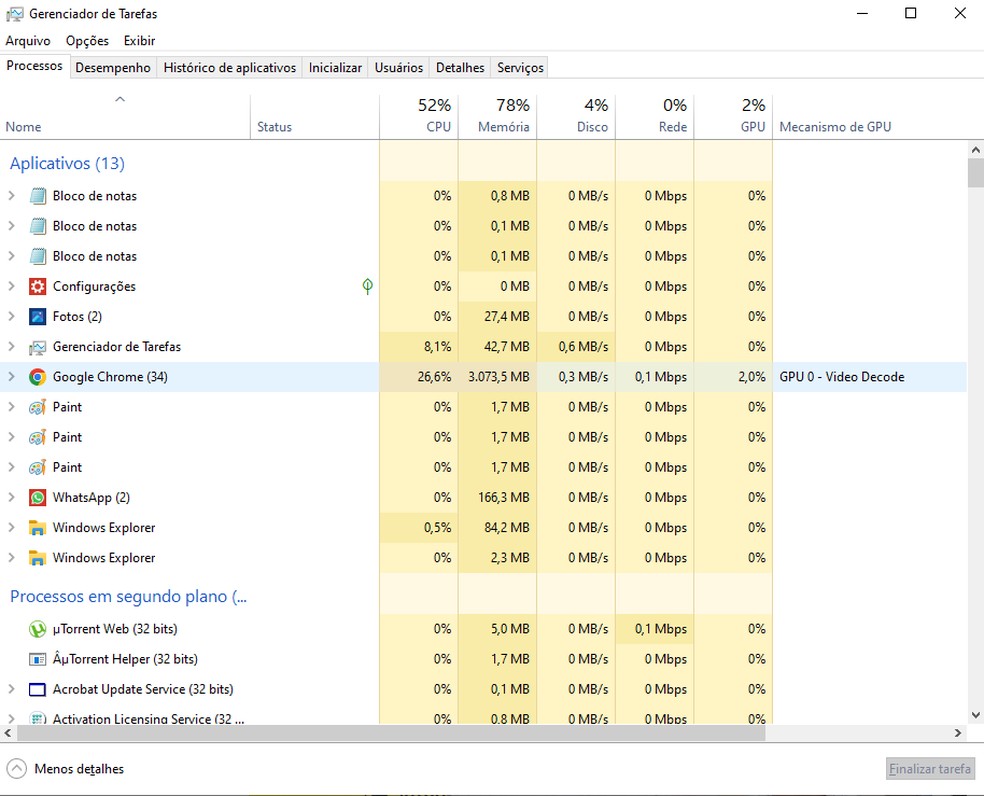This screenshot has height=796, width=984.
Task: Click the vertical scrollbar down arrow
Action: click(x=975, y=715)
